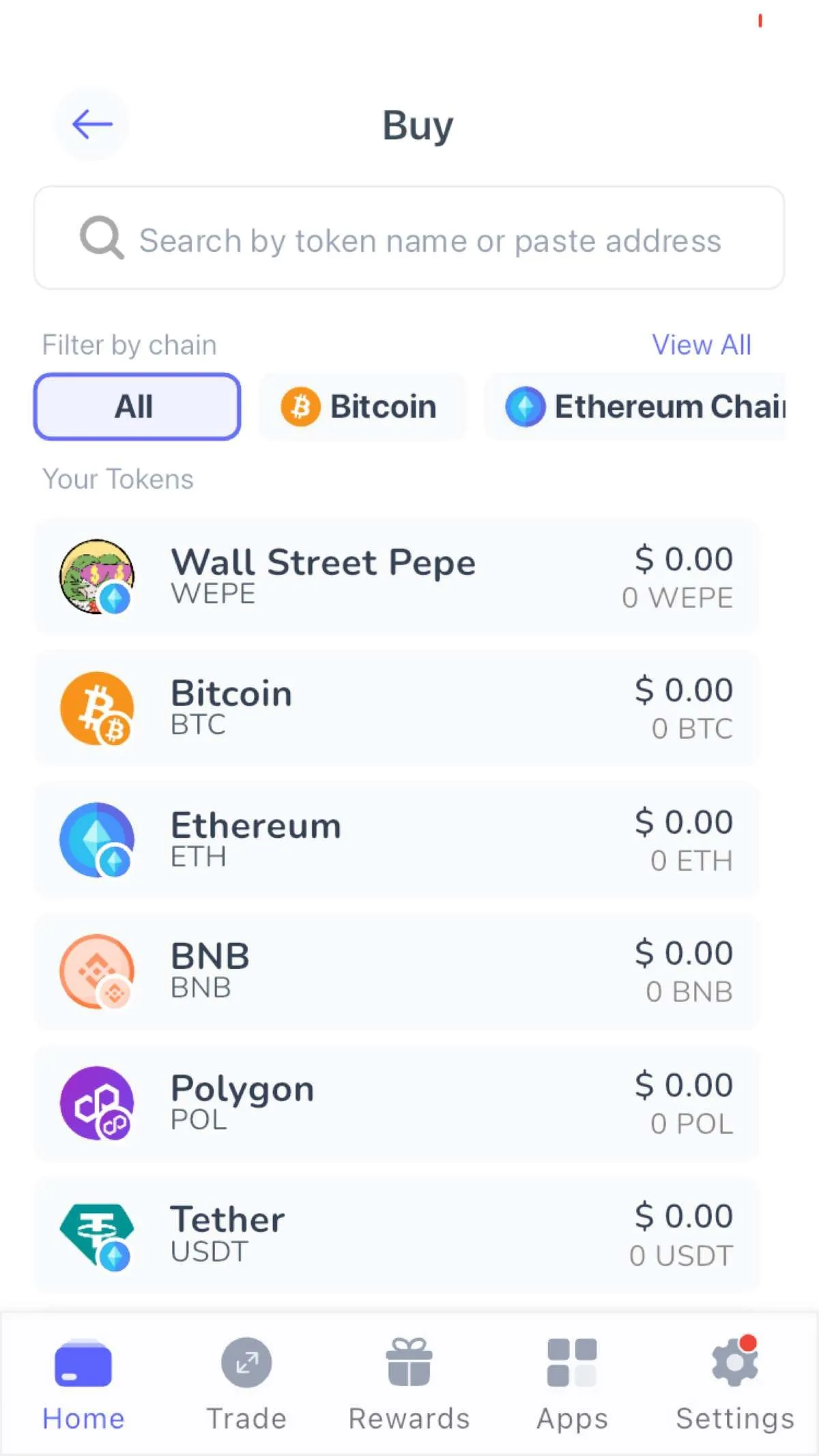
Task: Choose the Polygon POL balance row
Action: coord(397,1103)
